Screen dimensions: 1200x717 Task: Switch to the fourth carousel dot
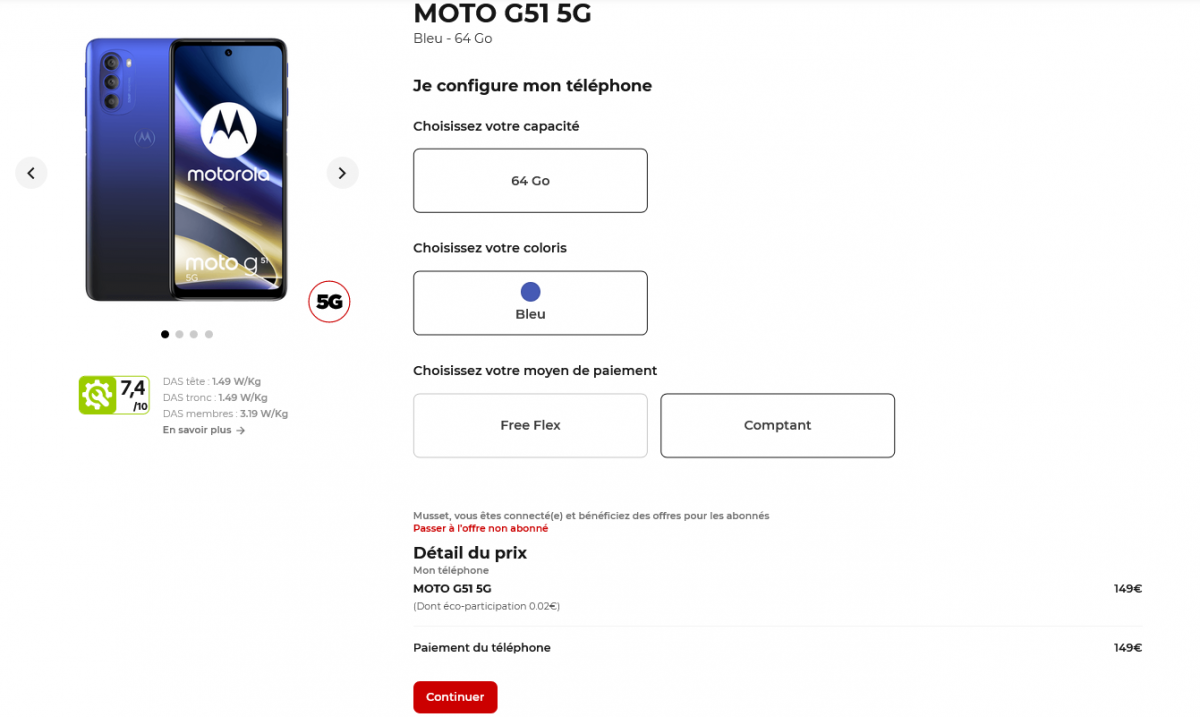pos(209,334)
